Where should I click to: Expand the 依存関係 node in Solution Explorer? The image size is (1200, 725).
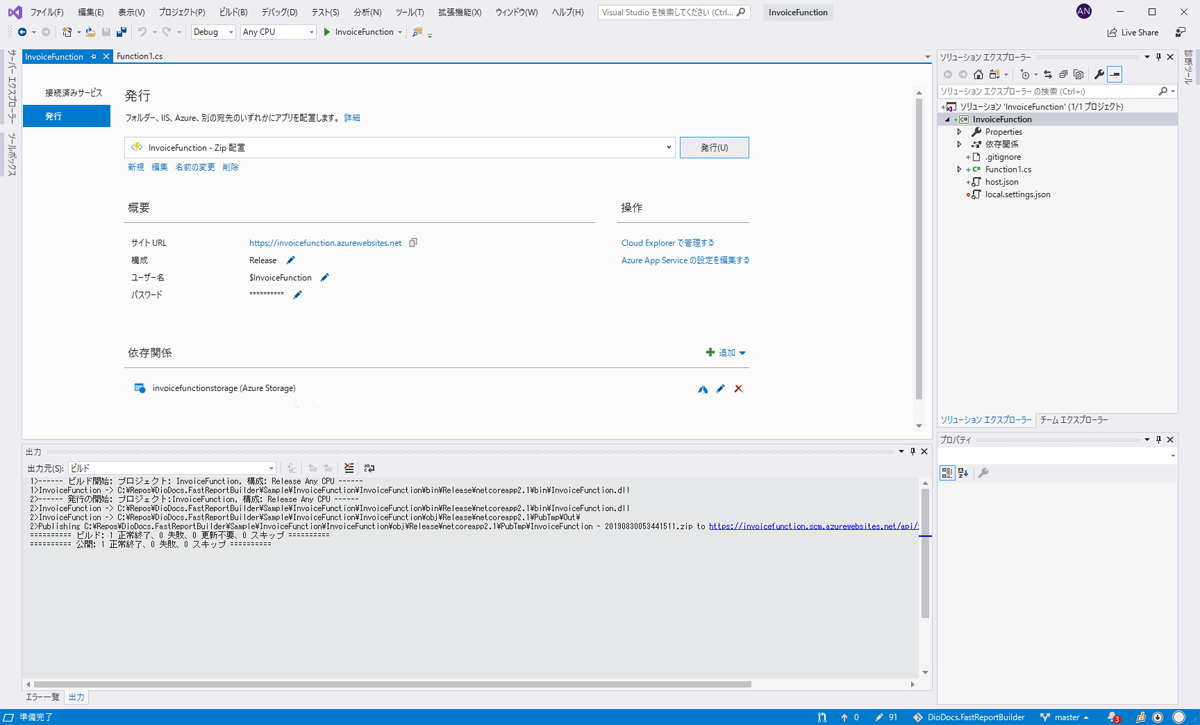959,144
